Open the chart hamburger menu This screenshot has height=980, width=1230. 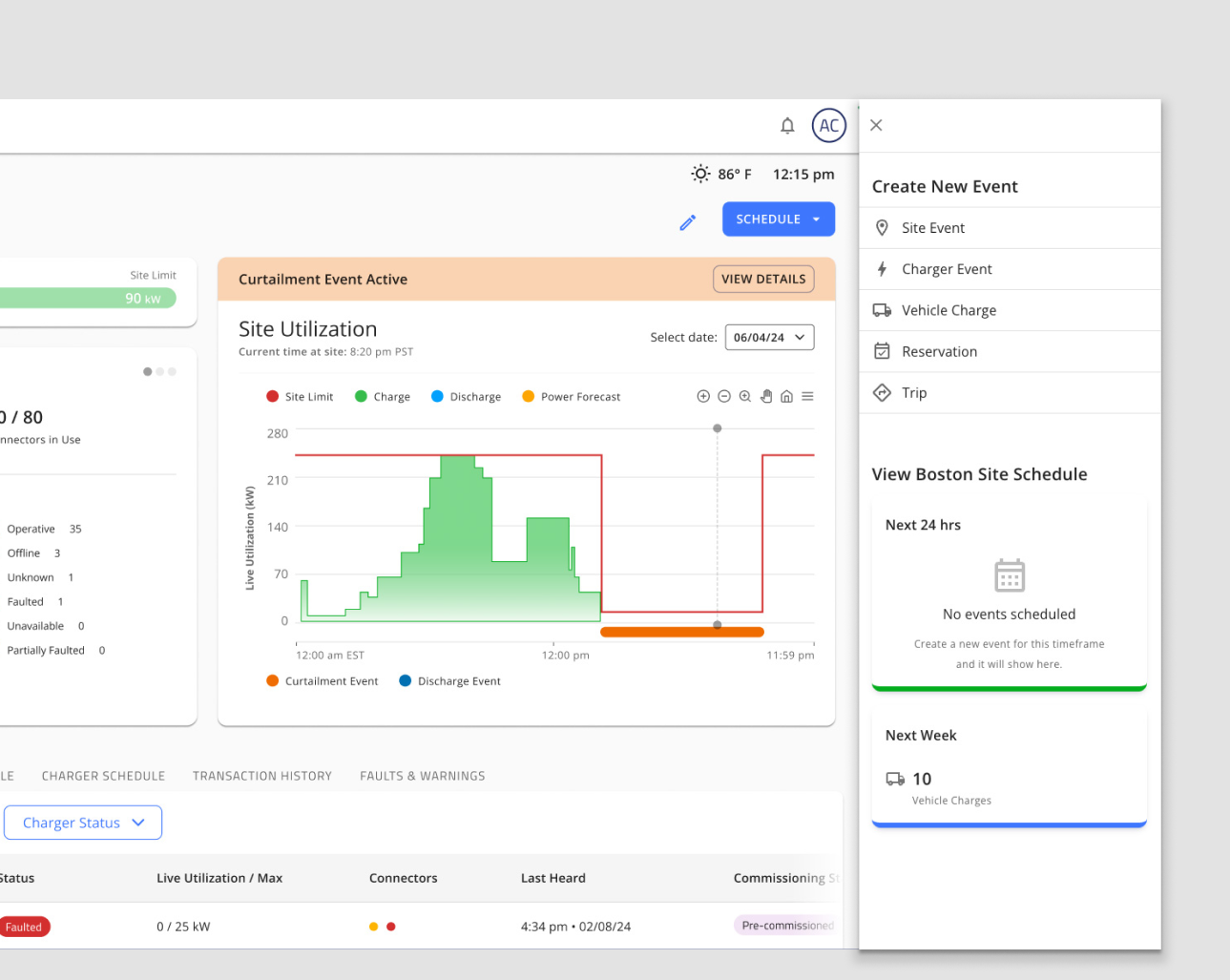click(807, 397)
